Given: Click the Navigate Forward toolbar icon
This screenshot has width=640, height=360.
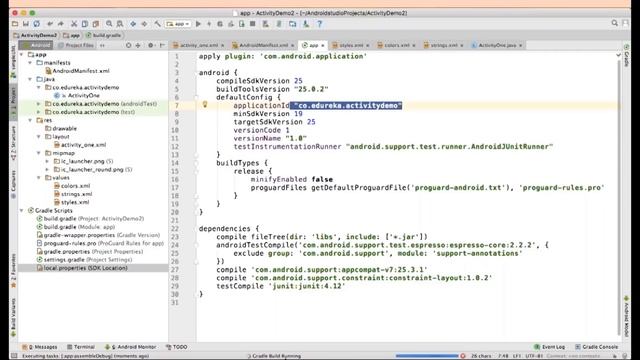Looking at the screenshot, I should 144,24.
